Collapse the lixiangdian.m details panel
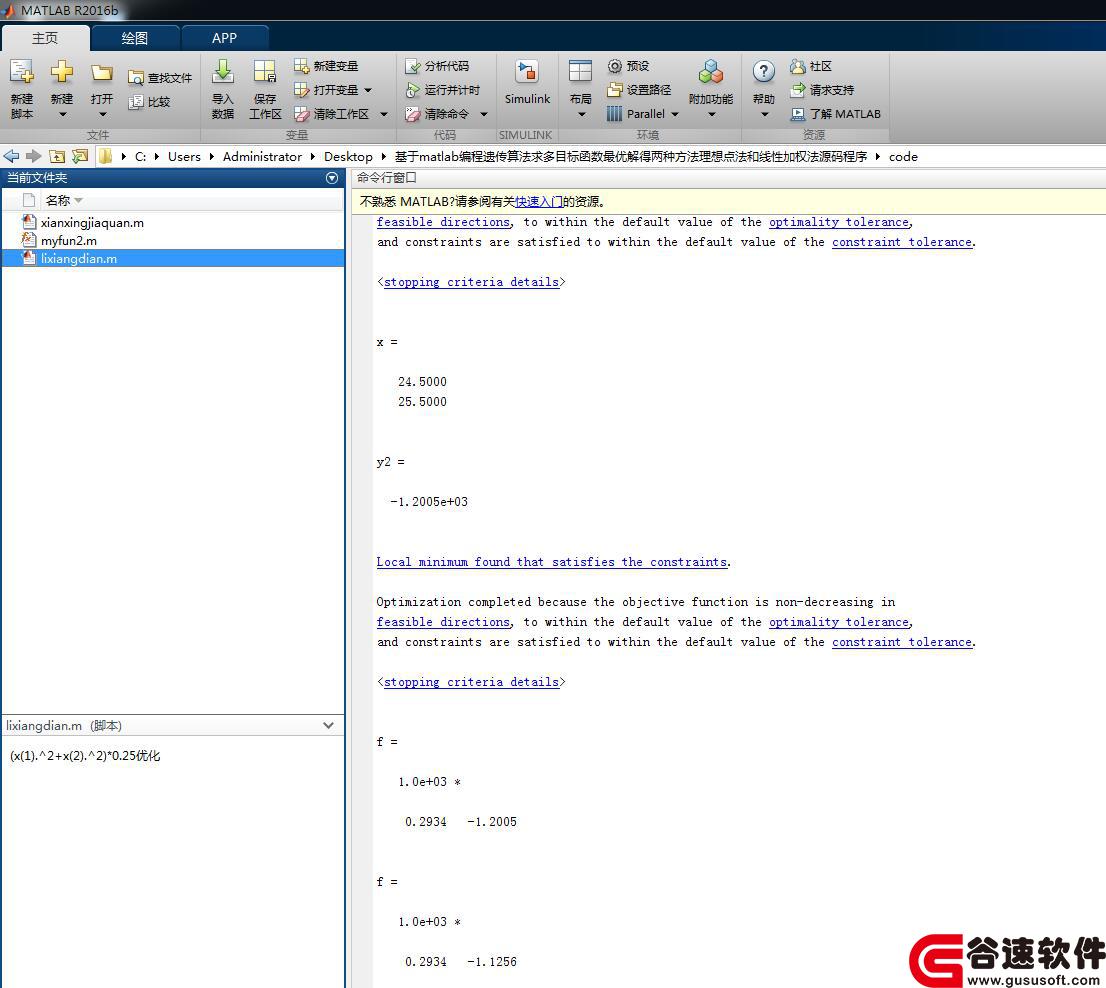The height and width of the screenshot is (988, 1106). click(328, 725)
